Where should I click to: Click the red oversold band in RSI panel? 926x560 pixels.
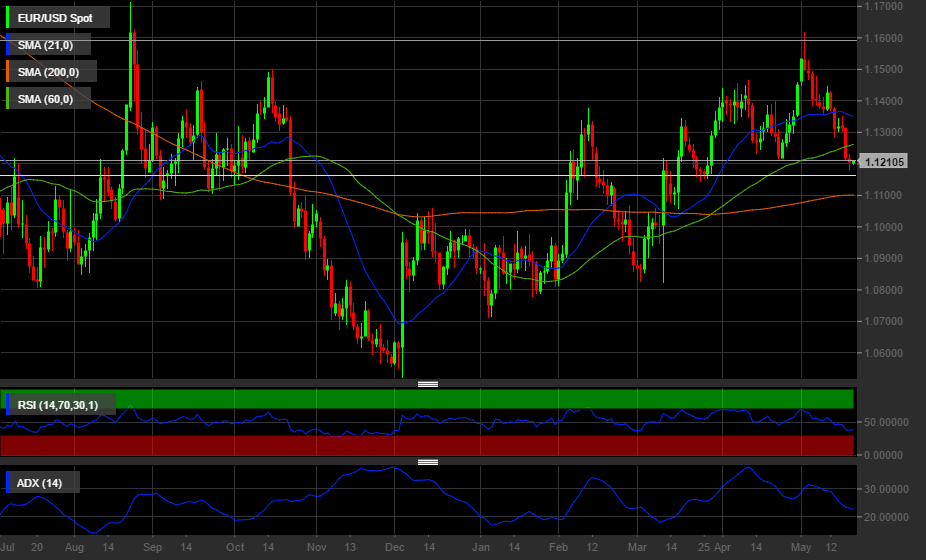[x=500, y=445]
